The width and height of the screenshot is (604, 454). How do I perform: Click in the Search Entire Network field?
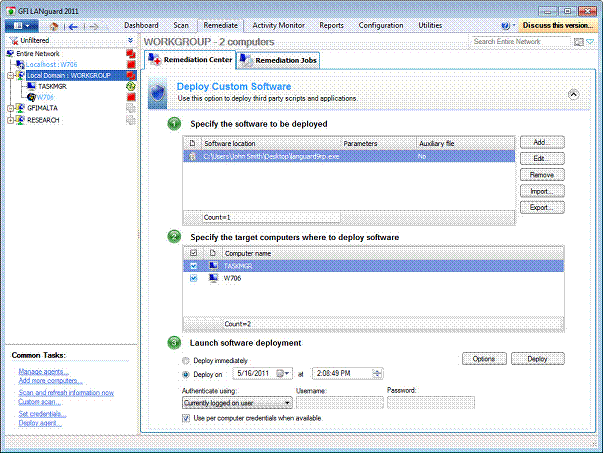[520, 42]
